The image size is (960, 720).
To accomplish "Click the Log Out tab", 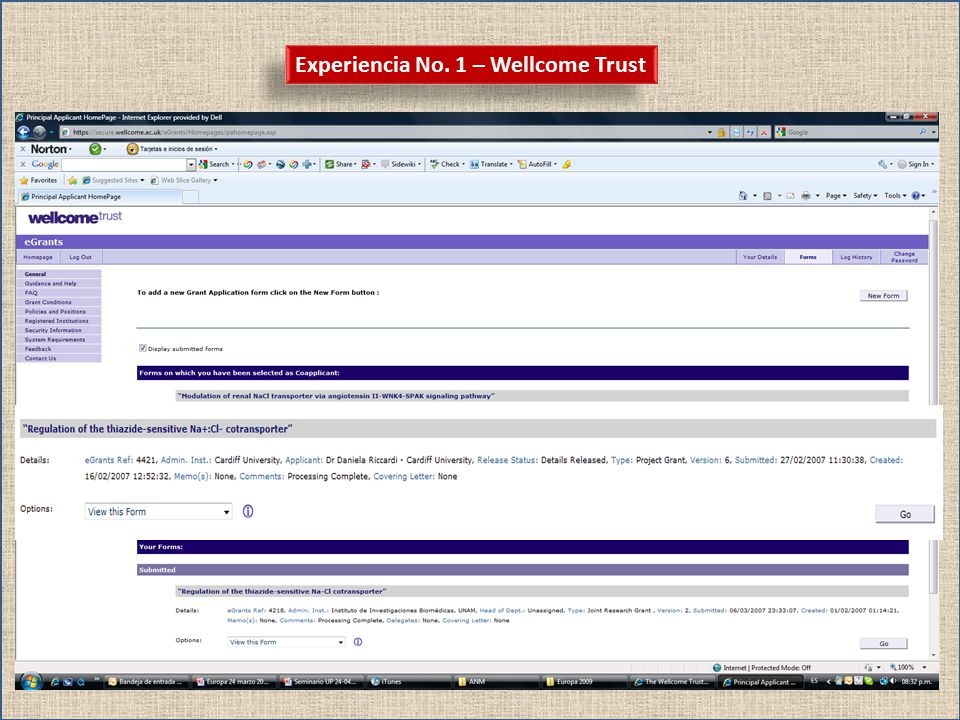I will (x=80, y=257).
